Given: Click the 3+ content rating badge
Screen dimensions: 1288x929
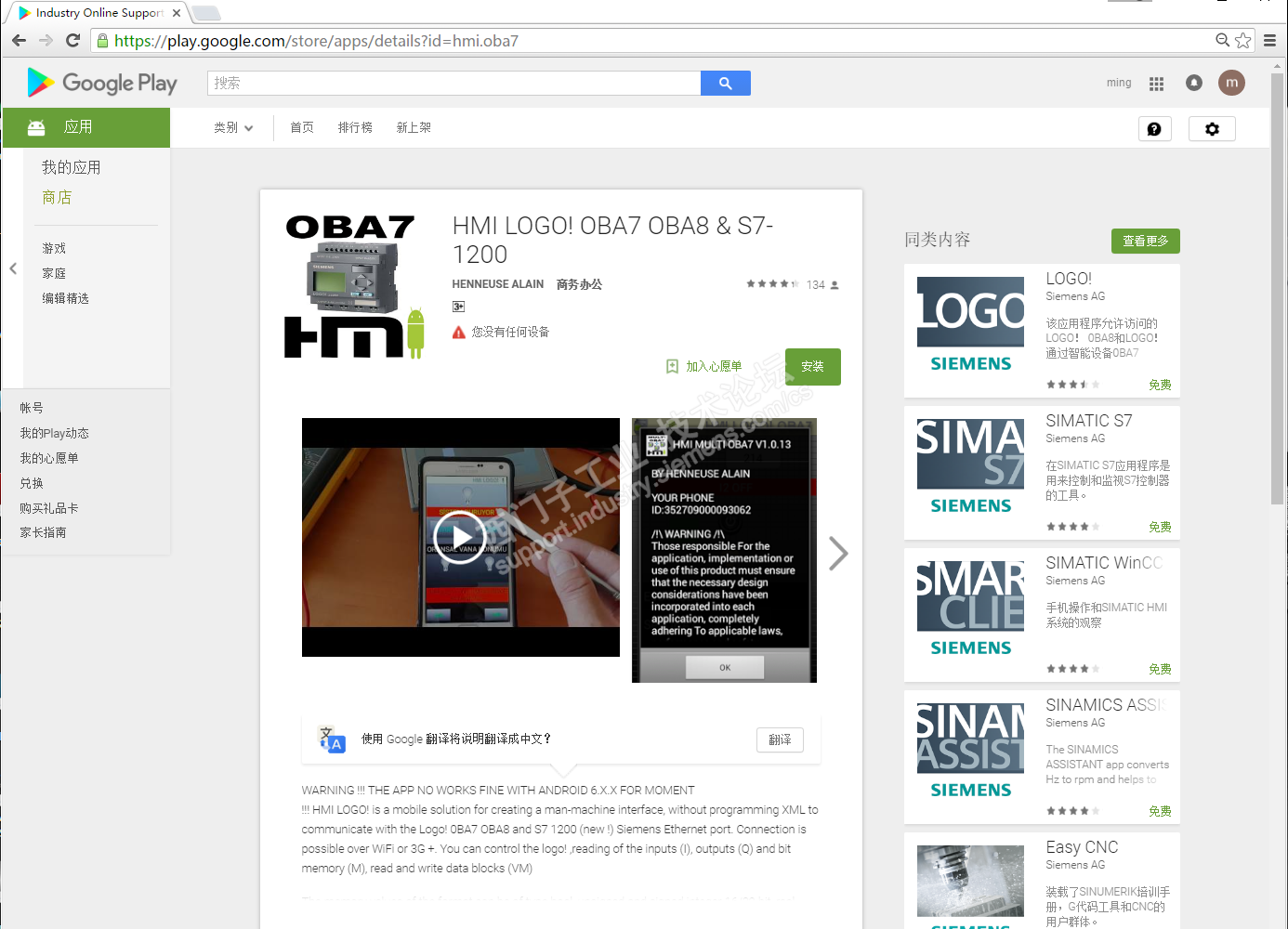Looking at the screenshot, I should (x=458, y=307).
